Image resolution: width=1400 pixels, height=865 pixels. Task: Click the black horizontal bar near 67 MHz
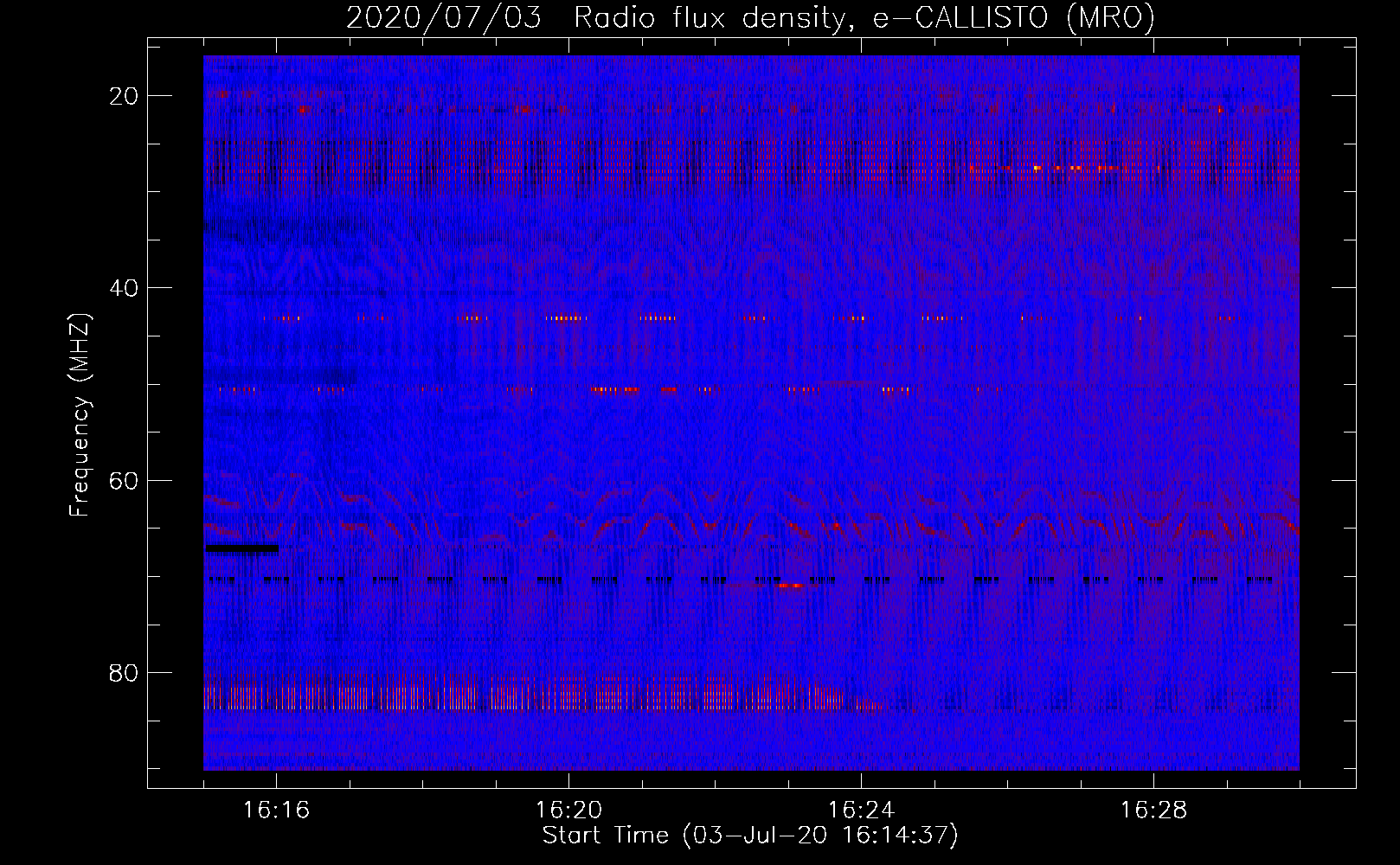point(241,548)
